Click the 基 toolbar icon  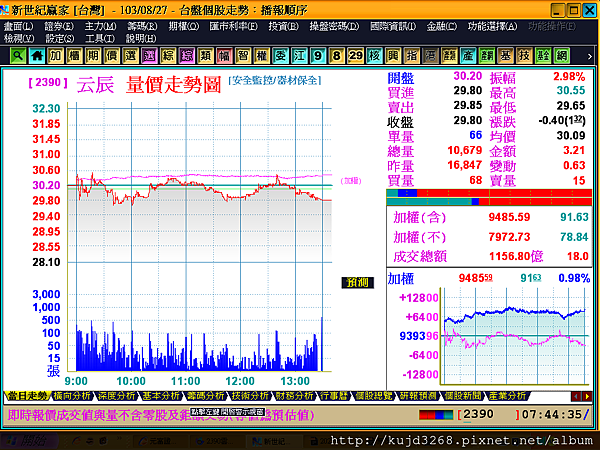(x=505, y=56)
